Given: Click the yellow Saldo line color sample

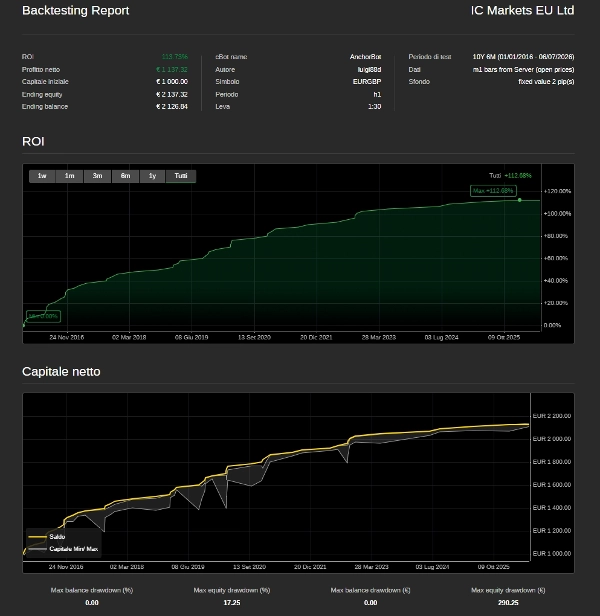Looking at the screenshot, I should pos(38,537).
